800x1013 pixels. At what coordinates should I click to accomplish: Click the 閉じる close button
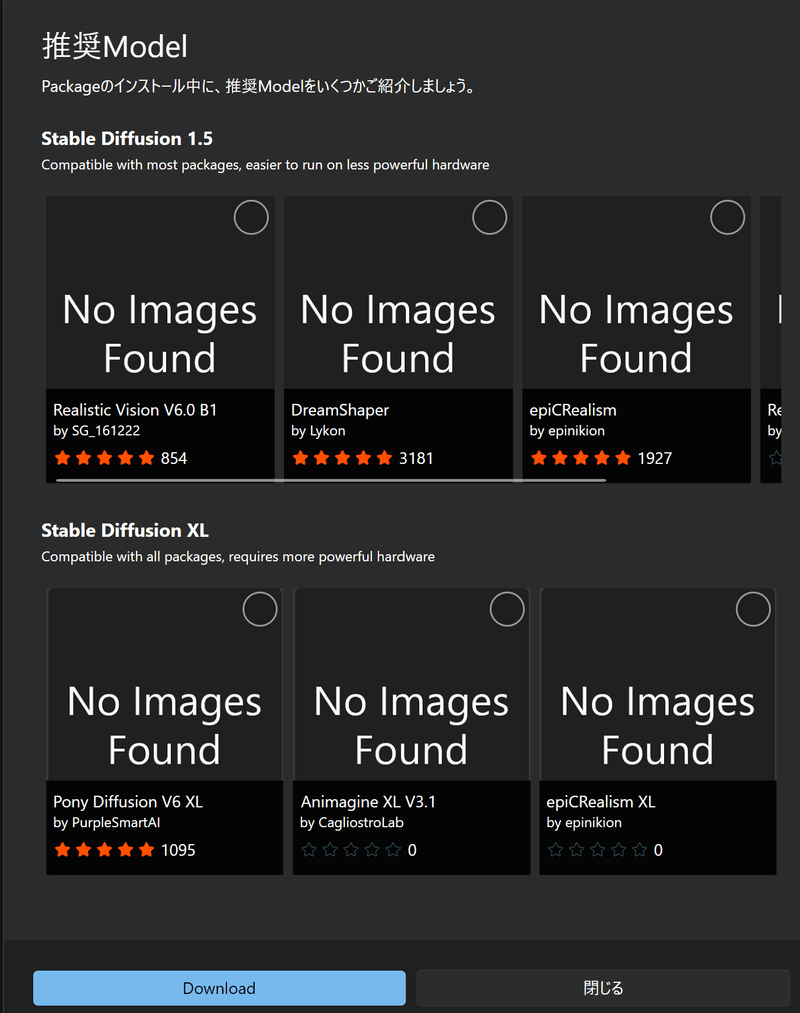(x=603, y=988)
